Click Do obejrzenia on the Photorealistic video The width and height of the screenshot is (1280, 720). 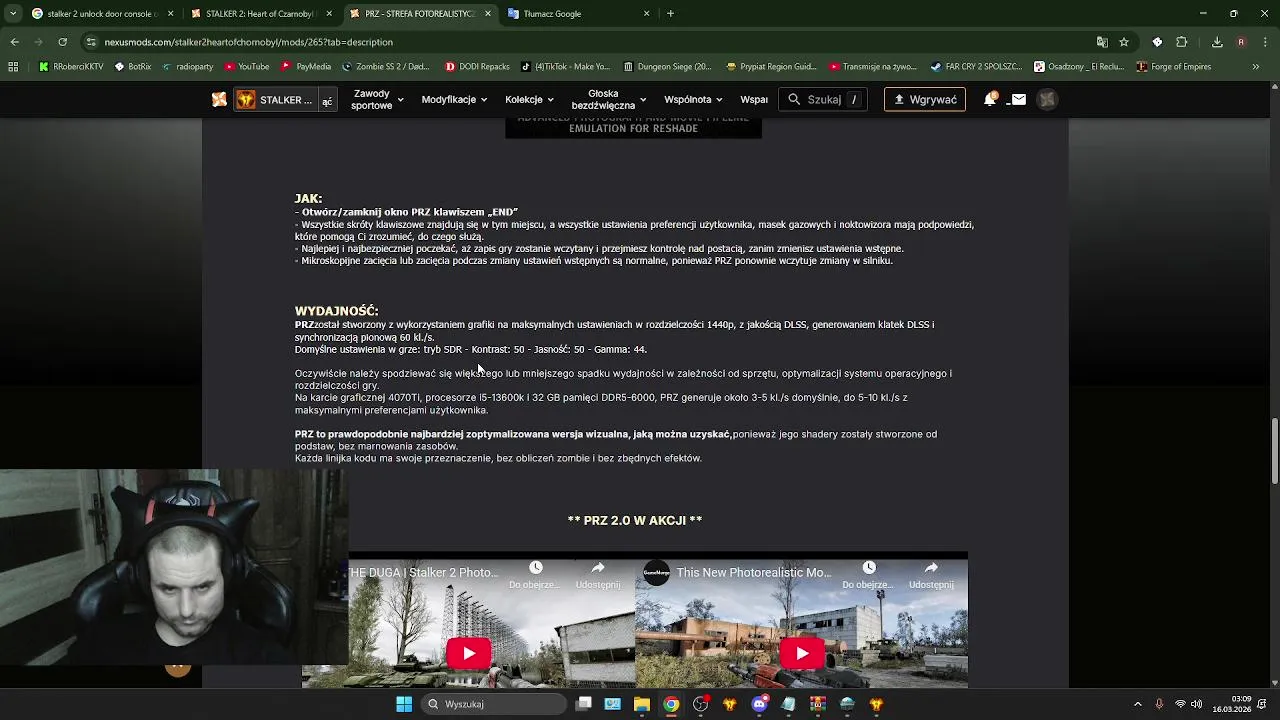[x=868, y=575]
